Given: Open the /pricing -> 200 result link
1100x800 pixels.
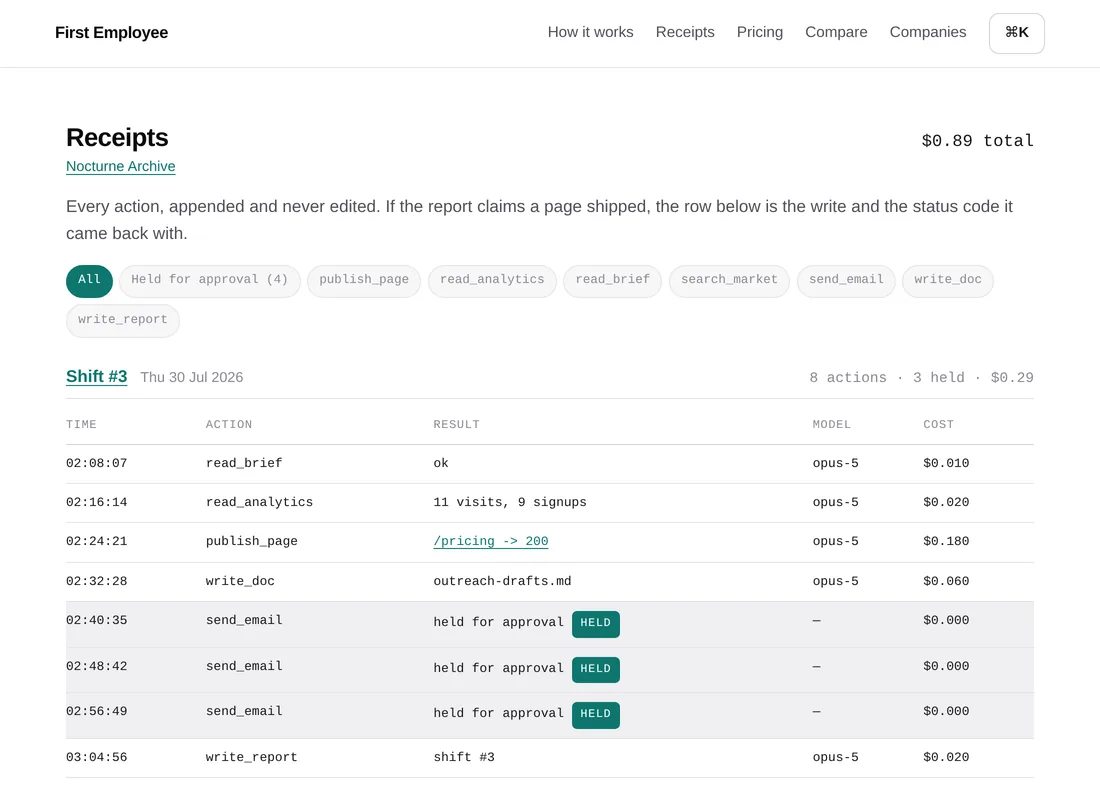Looking at the screenshot, I should click(x=491, y=541).
